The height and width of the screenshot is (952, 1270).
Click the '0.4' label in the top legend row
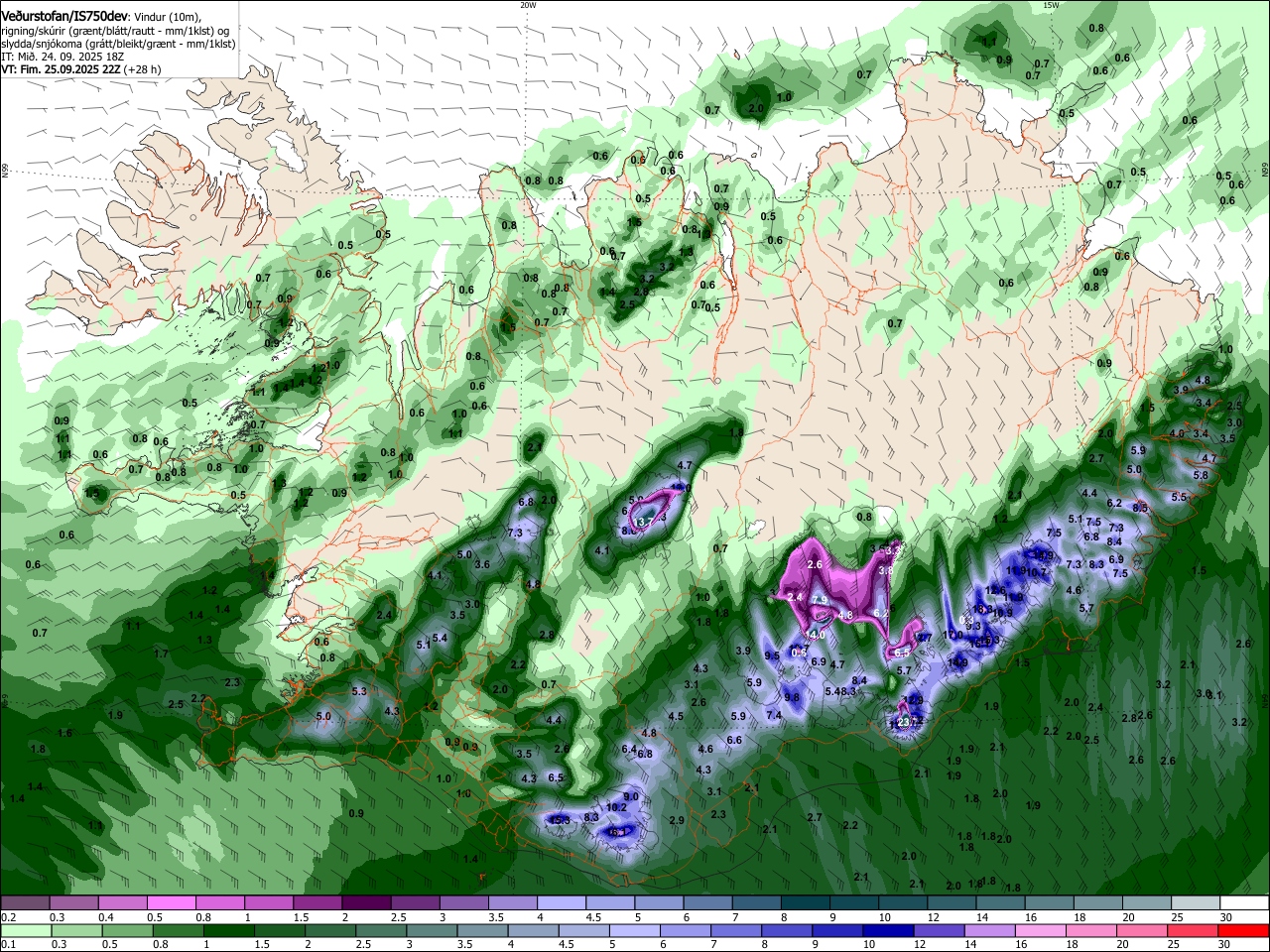tap(105, 917)
